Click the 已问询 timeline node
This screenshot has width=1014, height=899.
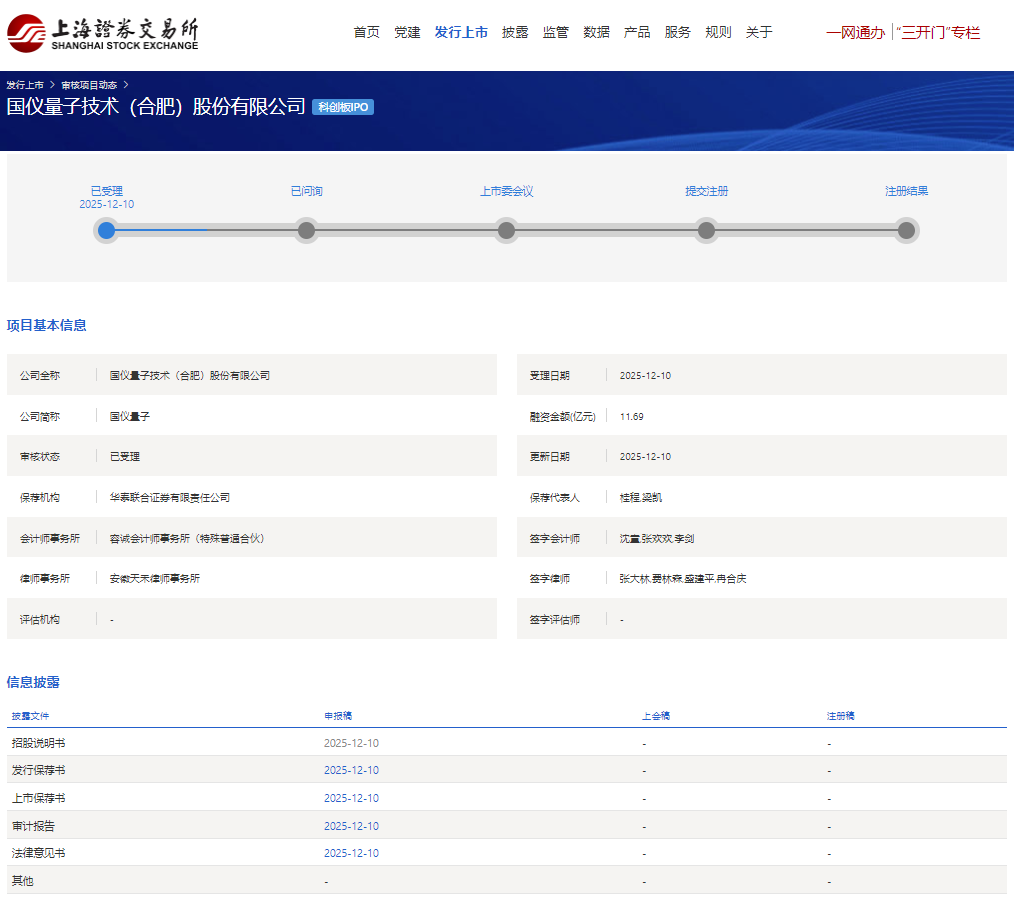coord(307,230)
